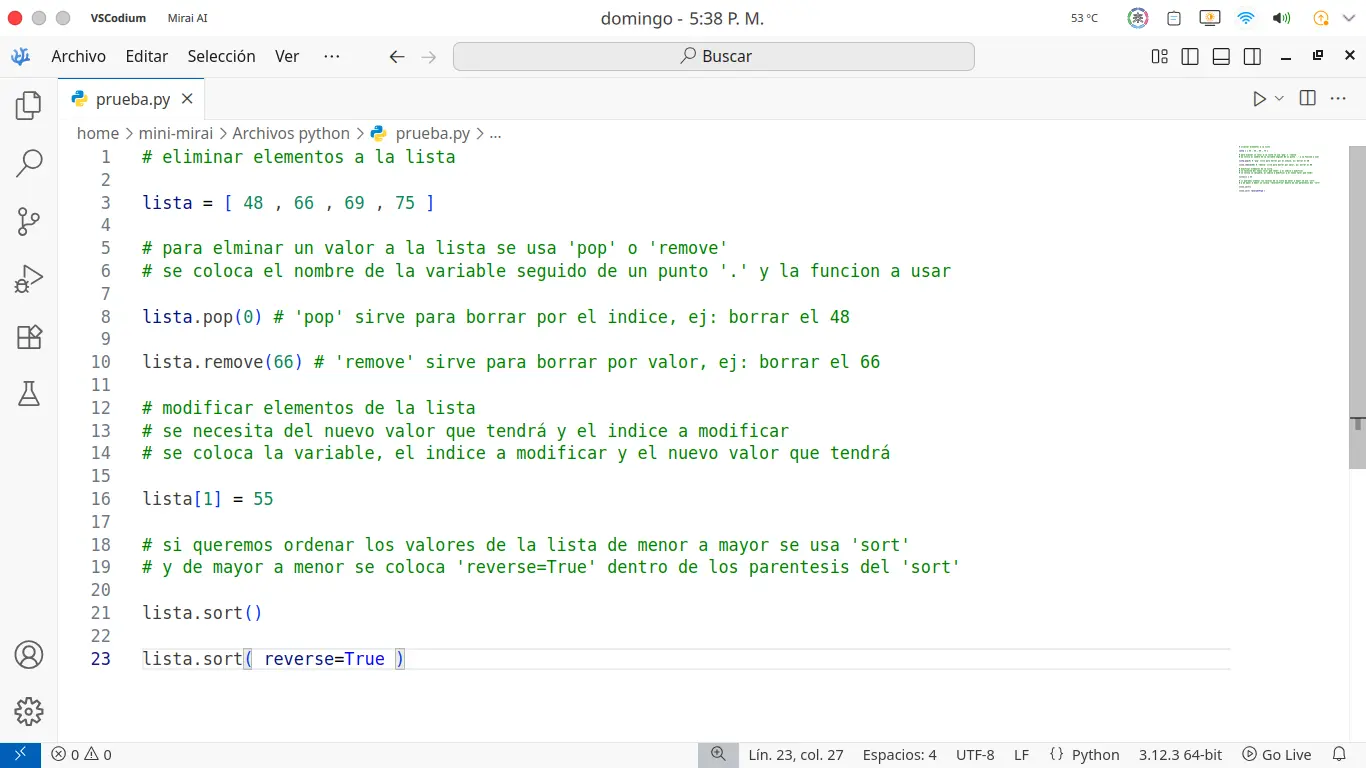
Task: Open the Ver menu
Action: [x=287, y=57]
